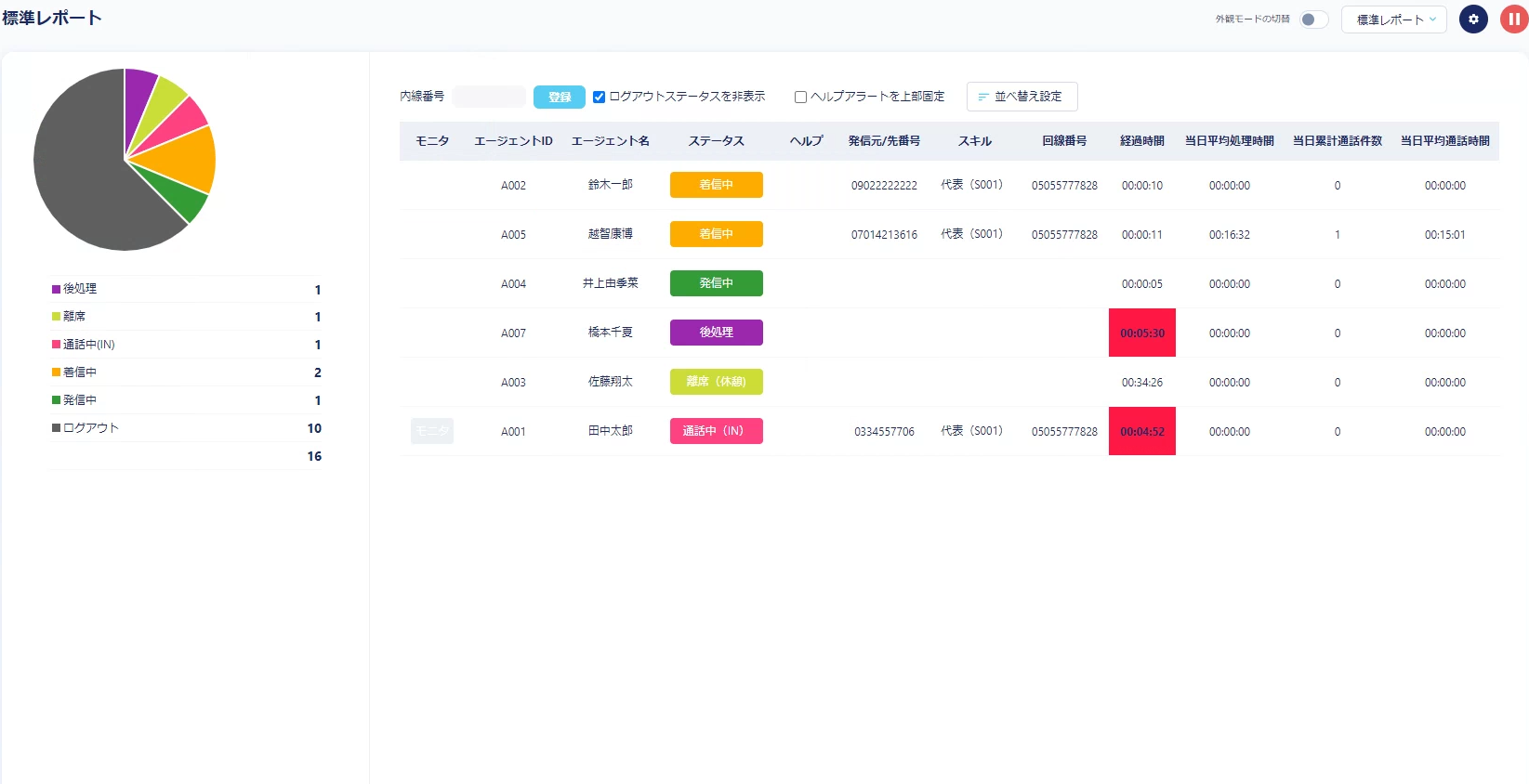The height and width of the screenshot is (784, 1529).
Task: Click 後処理 status badge for 橋本千夏
Action: coord(716,333)
